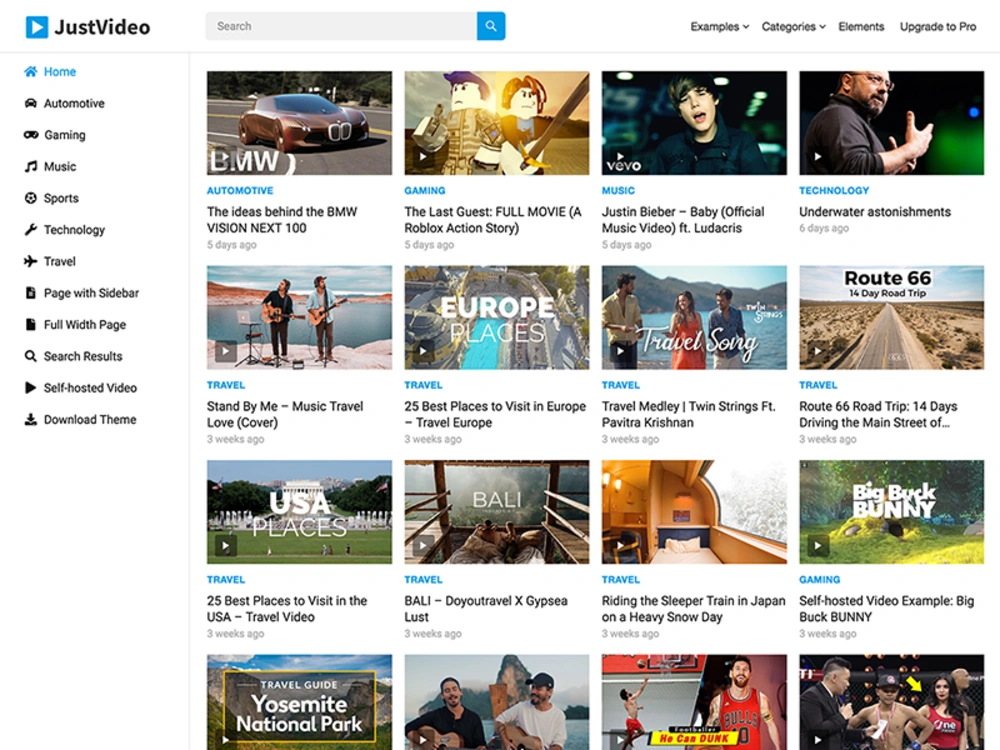Expand the Categories dropdown menu
1000x750 pixels.
point(793,27)
